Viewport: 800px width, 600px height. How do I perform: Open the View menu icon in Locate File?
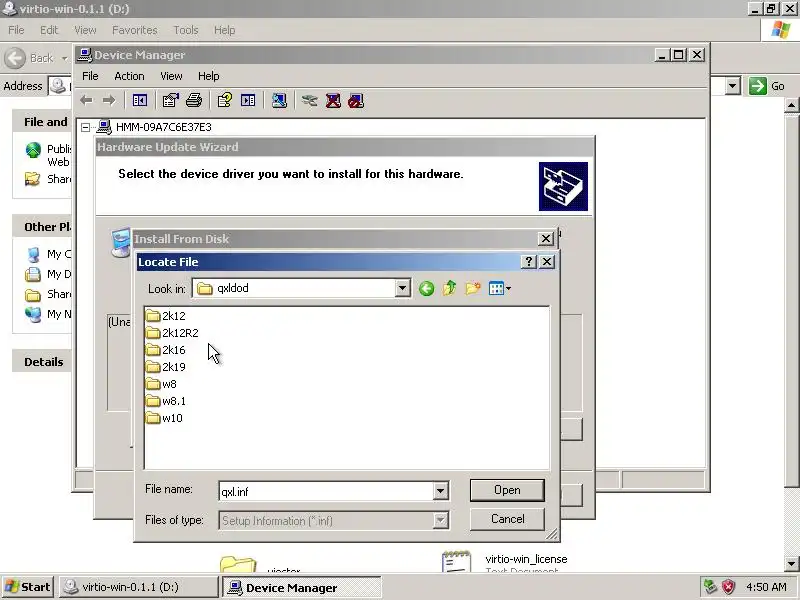point(499,289)
